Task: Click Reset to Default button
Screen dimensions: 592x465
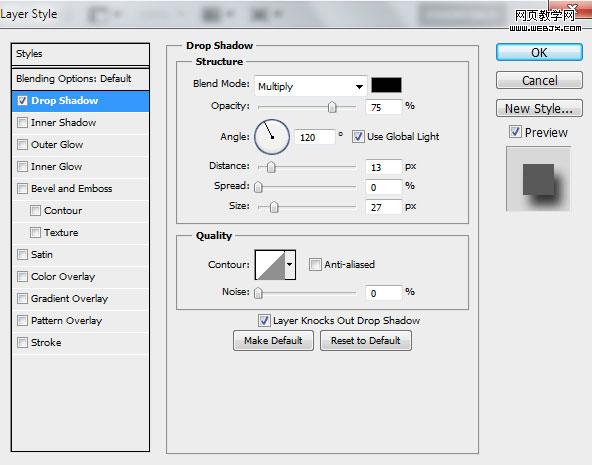Action: (x=366, y=341)
